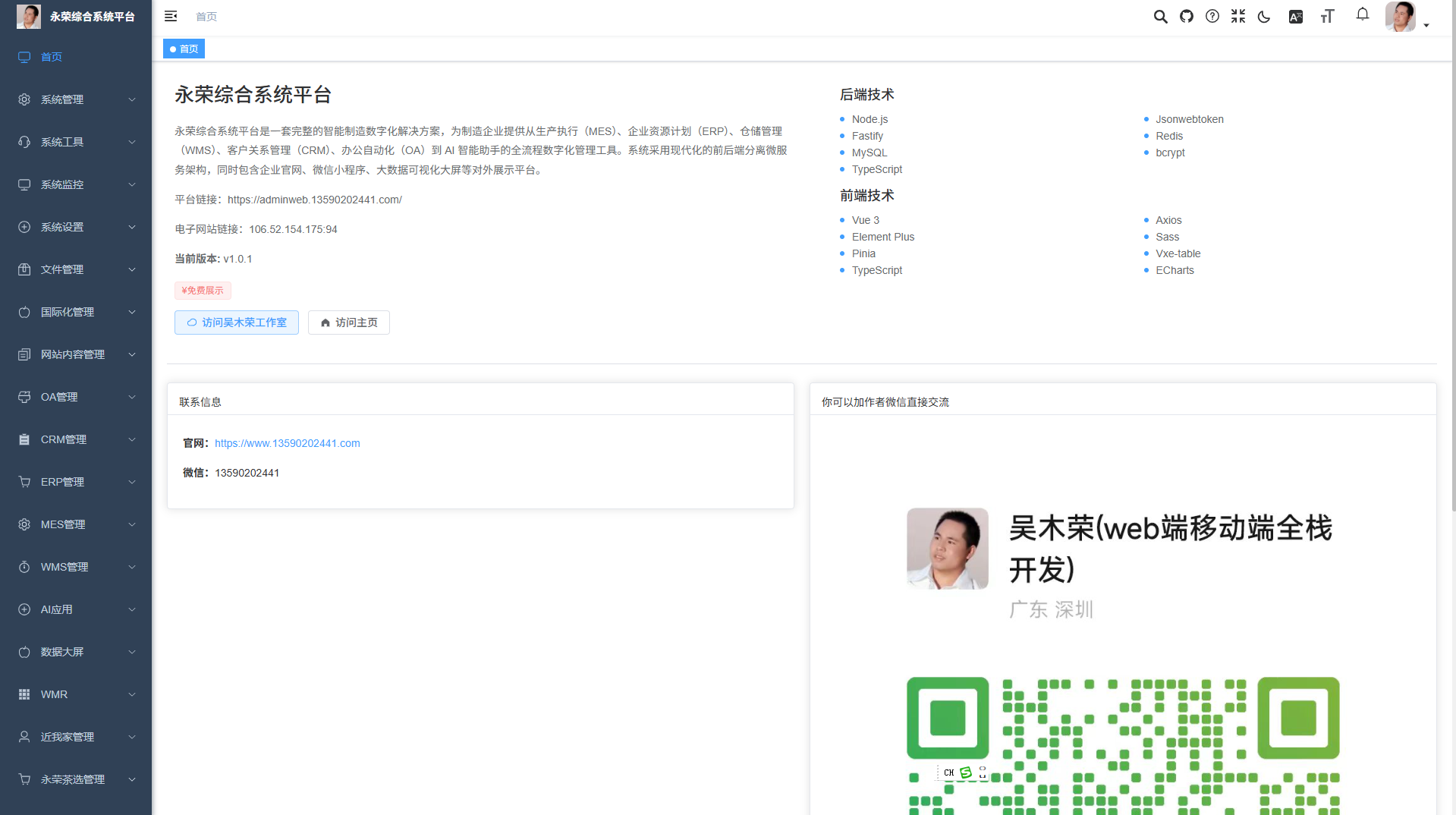Click the ERP管理 cart icon
The width and height of the screenshot is (1456, 815).
point(24,482)
